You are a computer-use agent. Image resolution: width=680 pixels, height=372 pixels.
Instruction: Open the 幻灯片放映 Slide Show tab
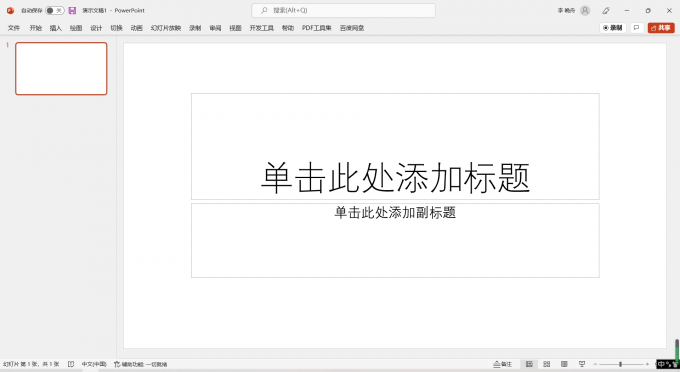[166, 28]
